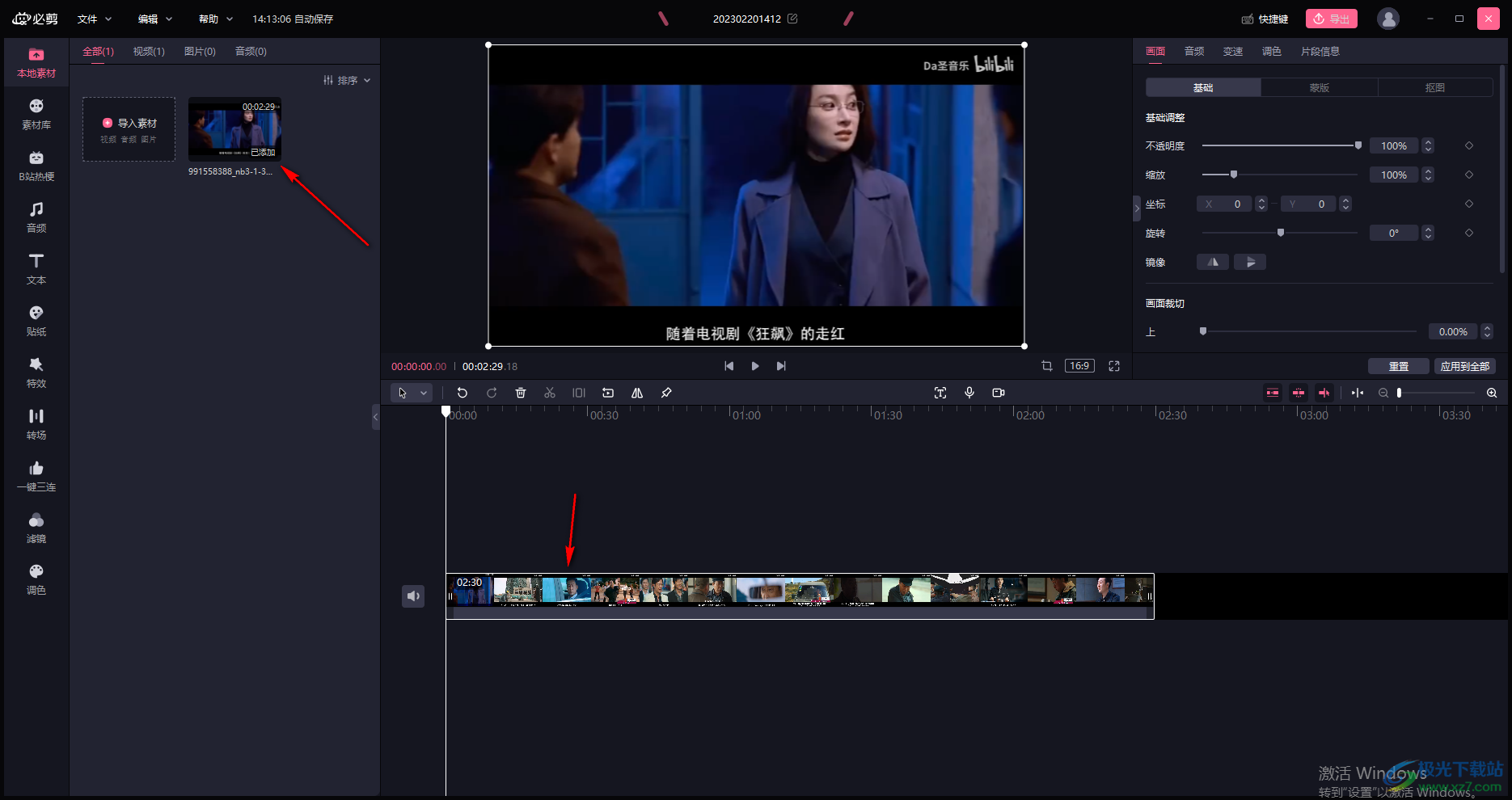Image resolution: width=1512 pixels, height=800 pixels.
Task: Switch to the 片段信息 clip info tab
Action: point(1320,51)
